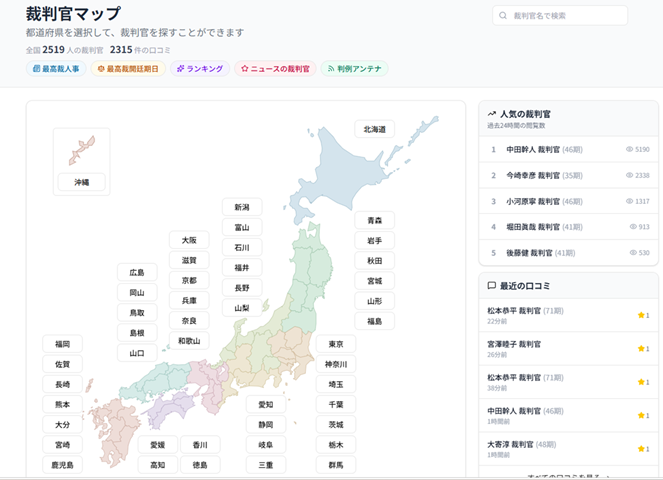
Task: Select the 千葉 prefecture button
Action: pos(336,404)
